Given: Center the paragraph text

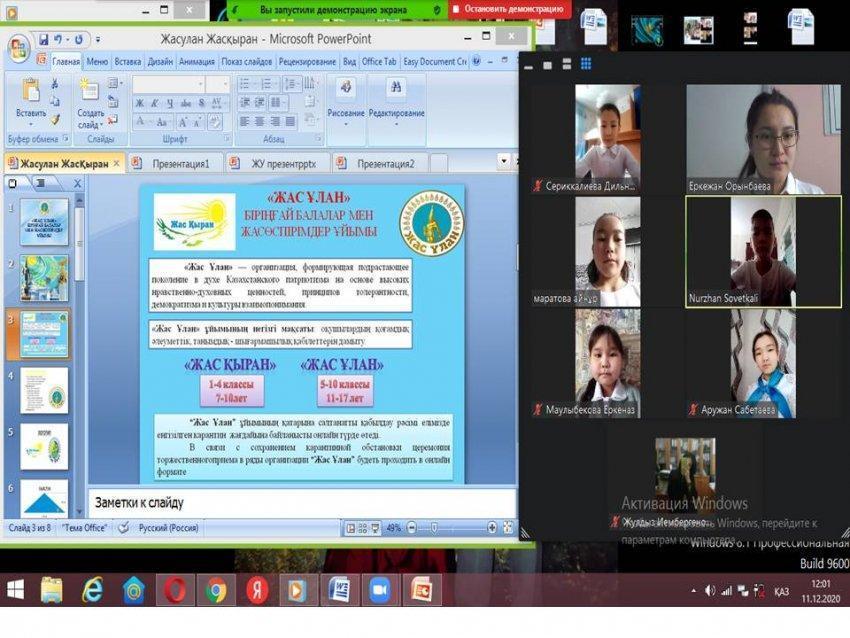Looking at the screenshot, I should (x=260, y=121).
